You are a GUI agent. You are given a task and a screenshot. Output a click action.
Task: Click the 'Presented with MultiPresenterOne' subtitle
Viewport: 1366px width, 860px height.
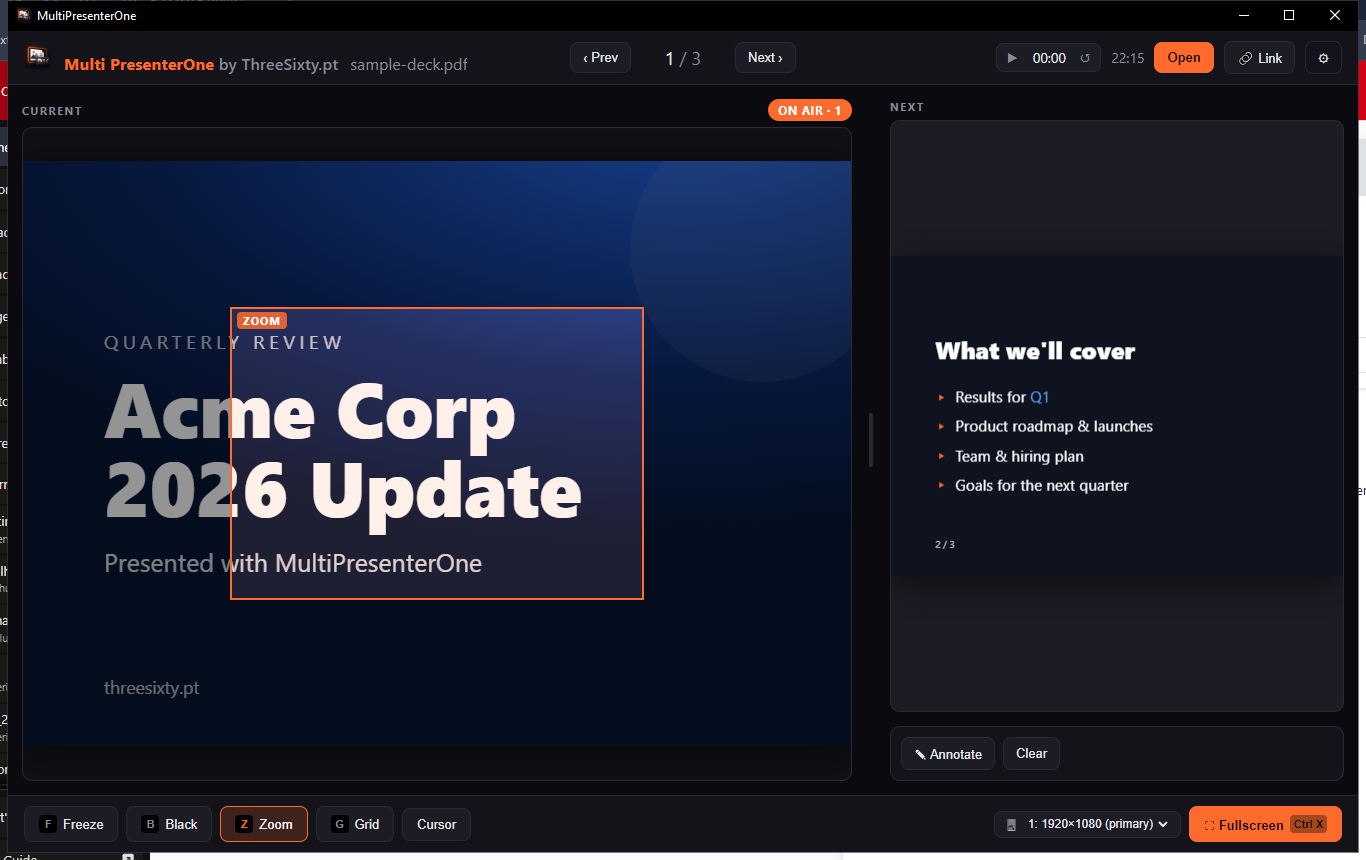(x=293, y=563)
